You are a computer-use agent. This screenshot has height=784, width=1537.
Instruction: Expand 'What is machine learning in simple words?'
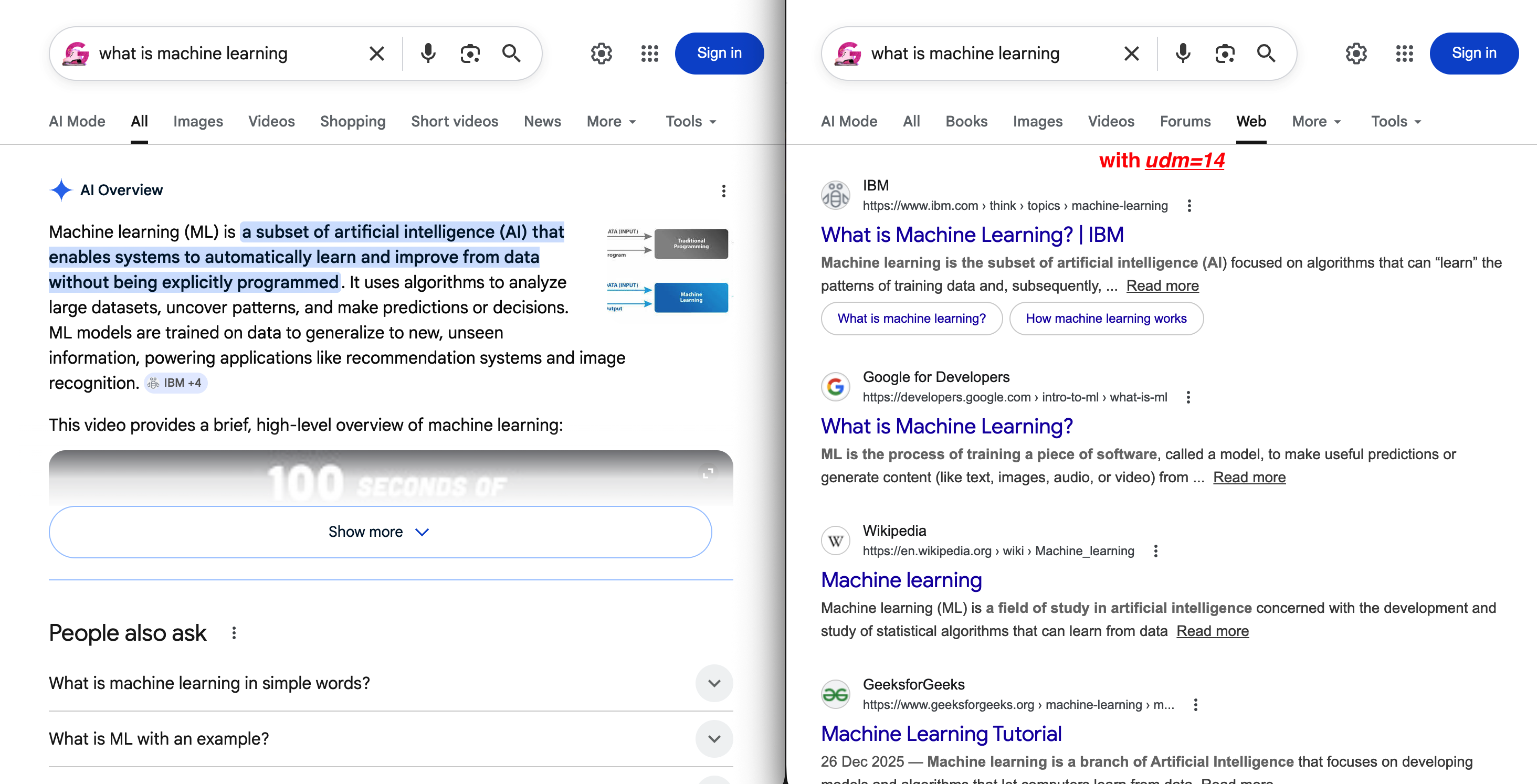tap(714, 683)
